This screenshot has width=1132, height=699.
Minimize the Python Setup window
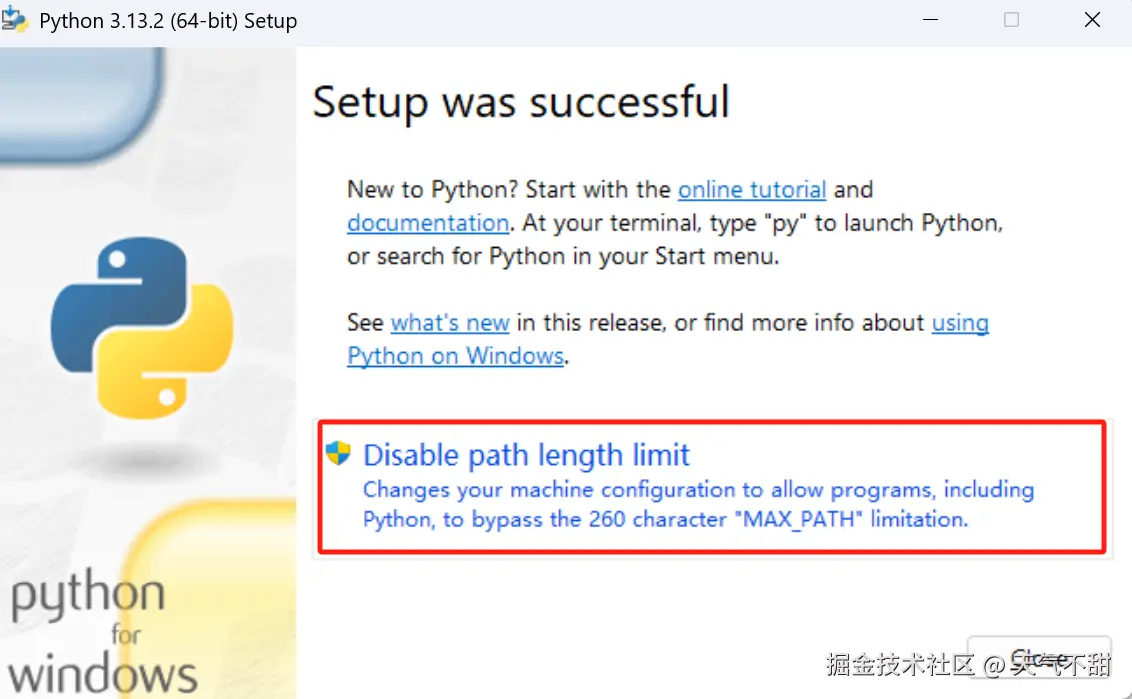click(x=931, y=20)
